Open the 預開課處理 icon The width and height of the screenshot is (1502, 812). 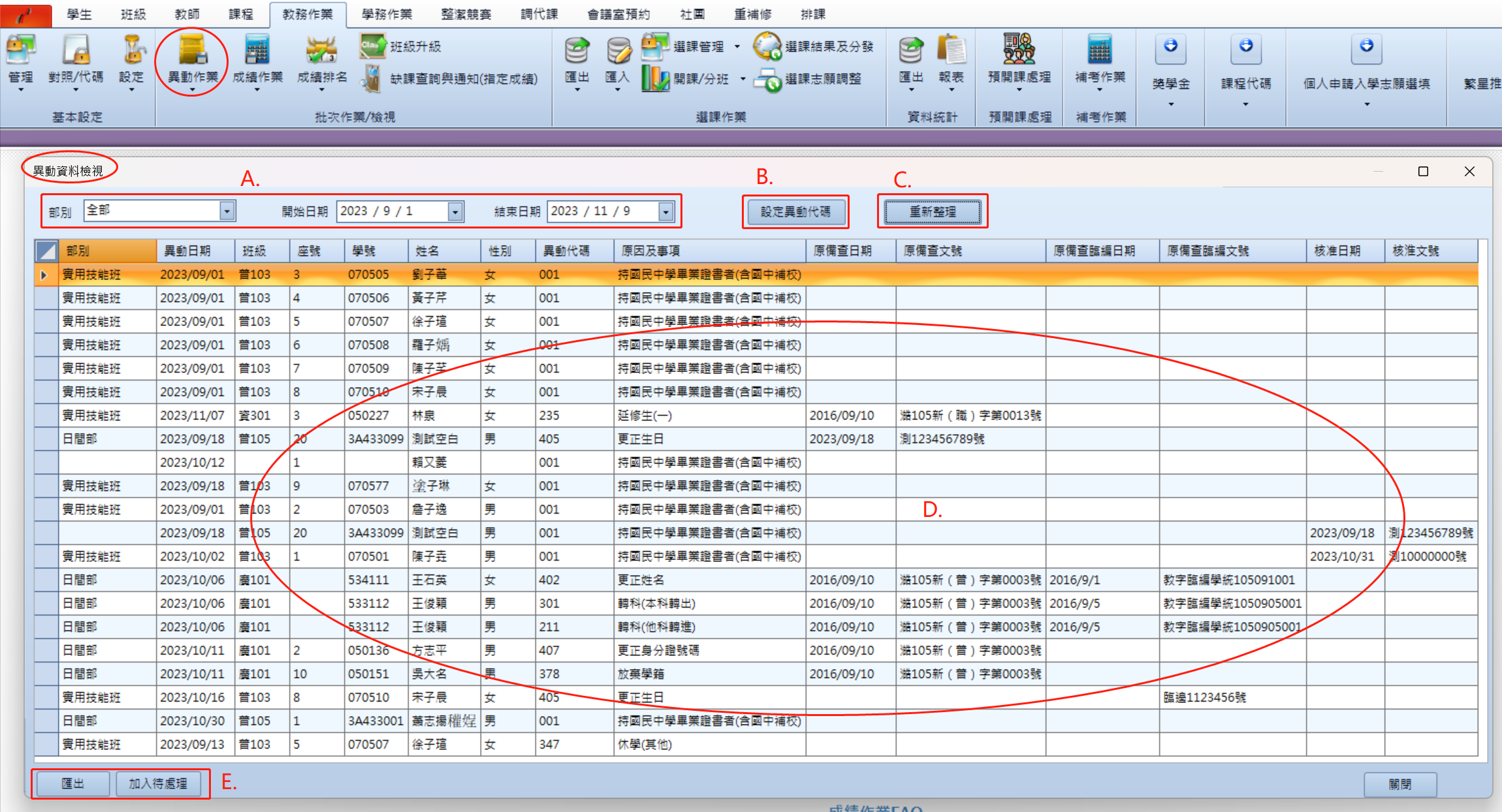[x=1019, y=50]
